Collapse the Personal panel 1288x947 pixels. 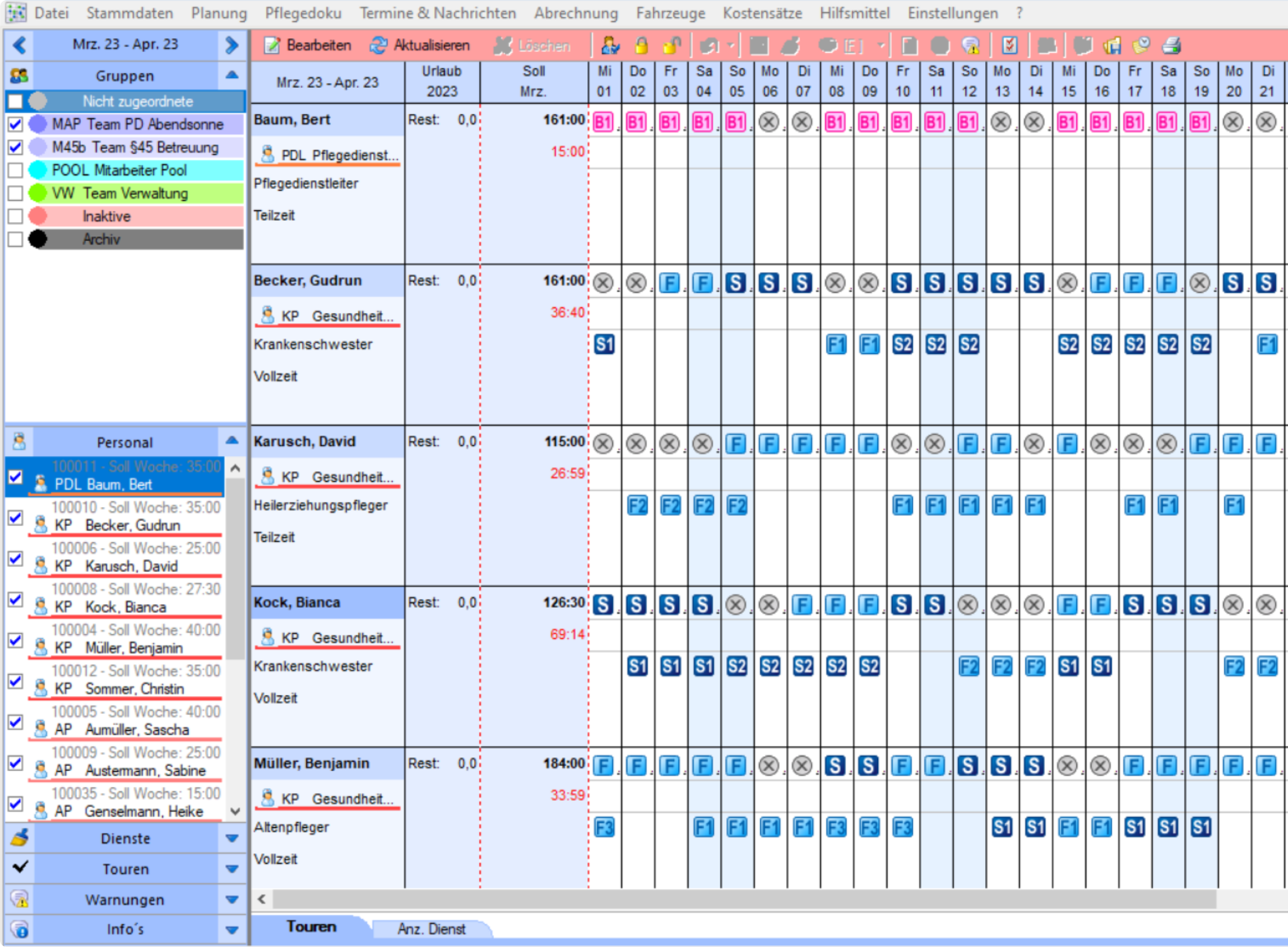click(232, 441)
